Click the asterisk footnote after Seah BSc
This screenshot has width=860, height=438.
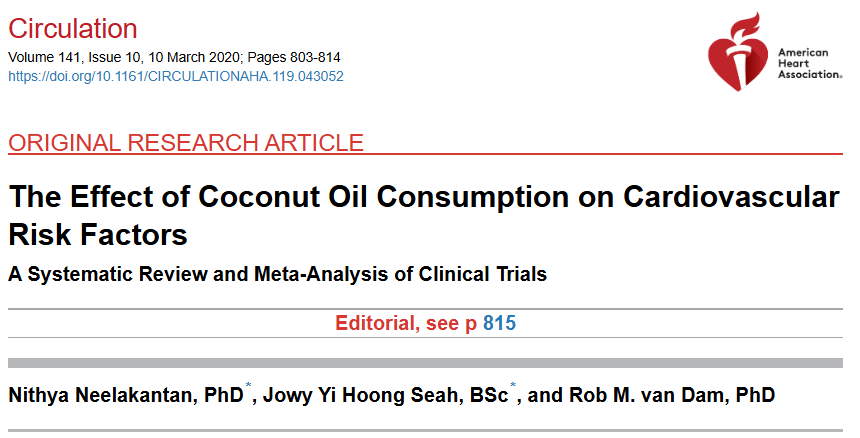513,385
